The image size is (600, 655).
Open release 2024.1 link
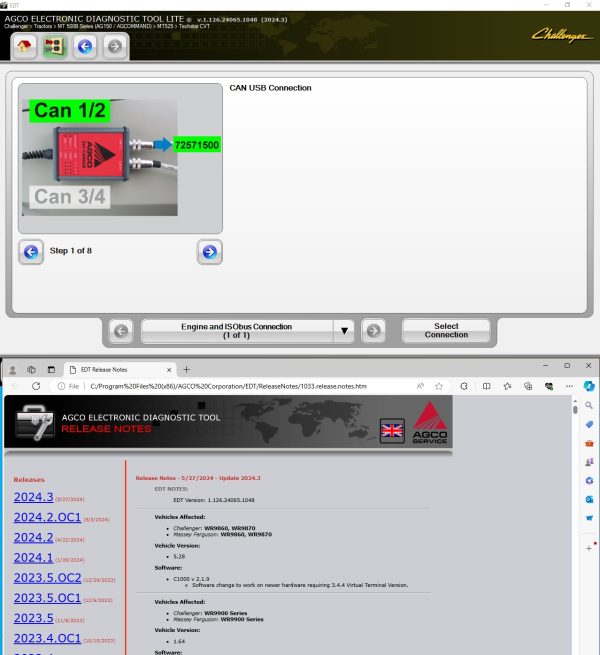tap(33, 558)
